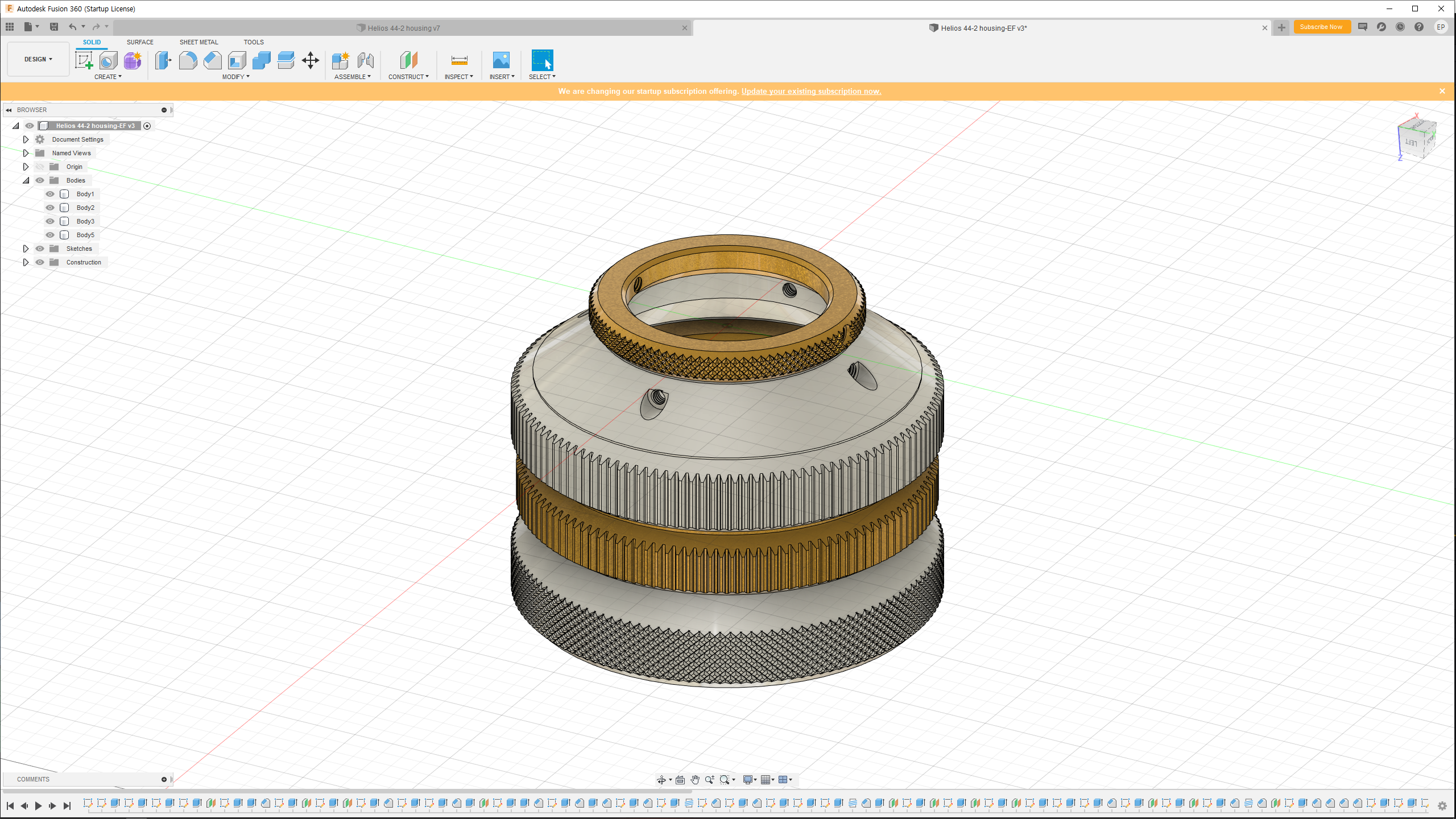1456x819 pixels.
Task: Click the Fillet tool icon
Action: point(188,60)
